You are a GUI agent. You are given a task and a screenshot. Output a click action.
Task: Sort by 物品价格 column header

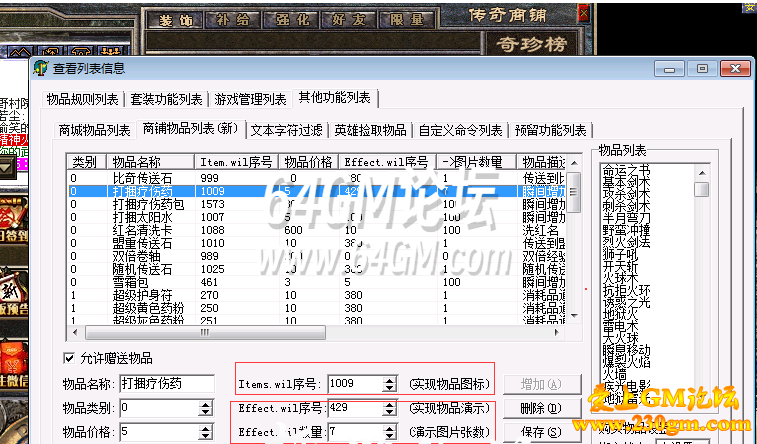pyautogui.click(x=309, y=162)
